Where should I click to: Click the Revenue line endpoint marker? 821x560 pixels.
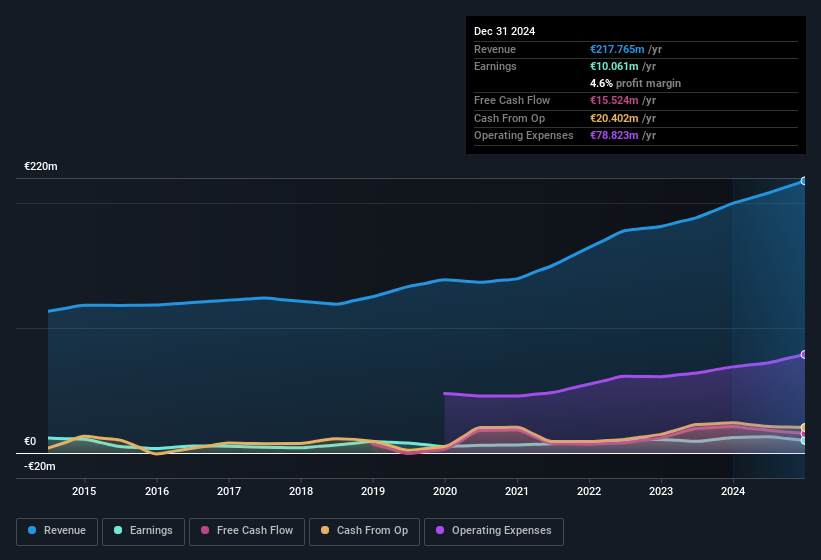(803, 181)
